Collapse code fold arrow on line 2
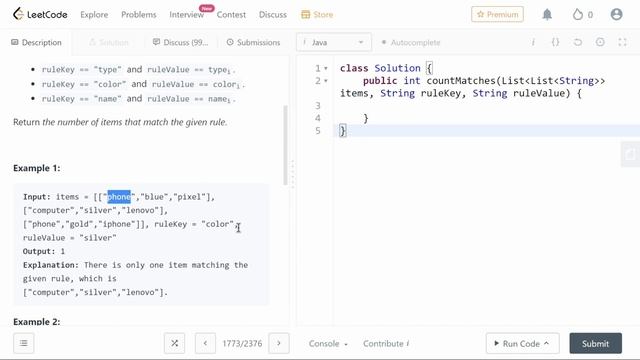The height and width of the screenshot is (360, 640). point(326,81)
